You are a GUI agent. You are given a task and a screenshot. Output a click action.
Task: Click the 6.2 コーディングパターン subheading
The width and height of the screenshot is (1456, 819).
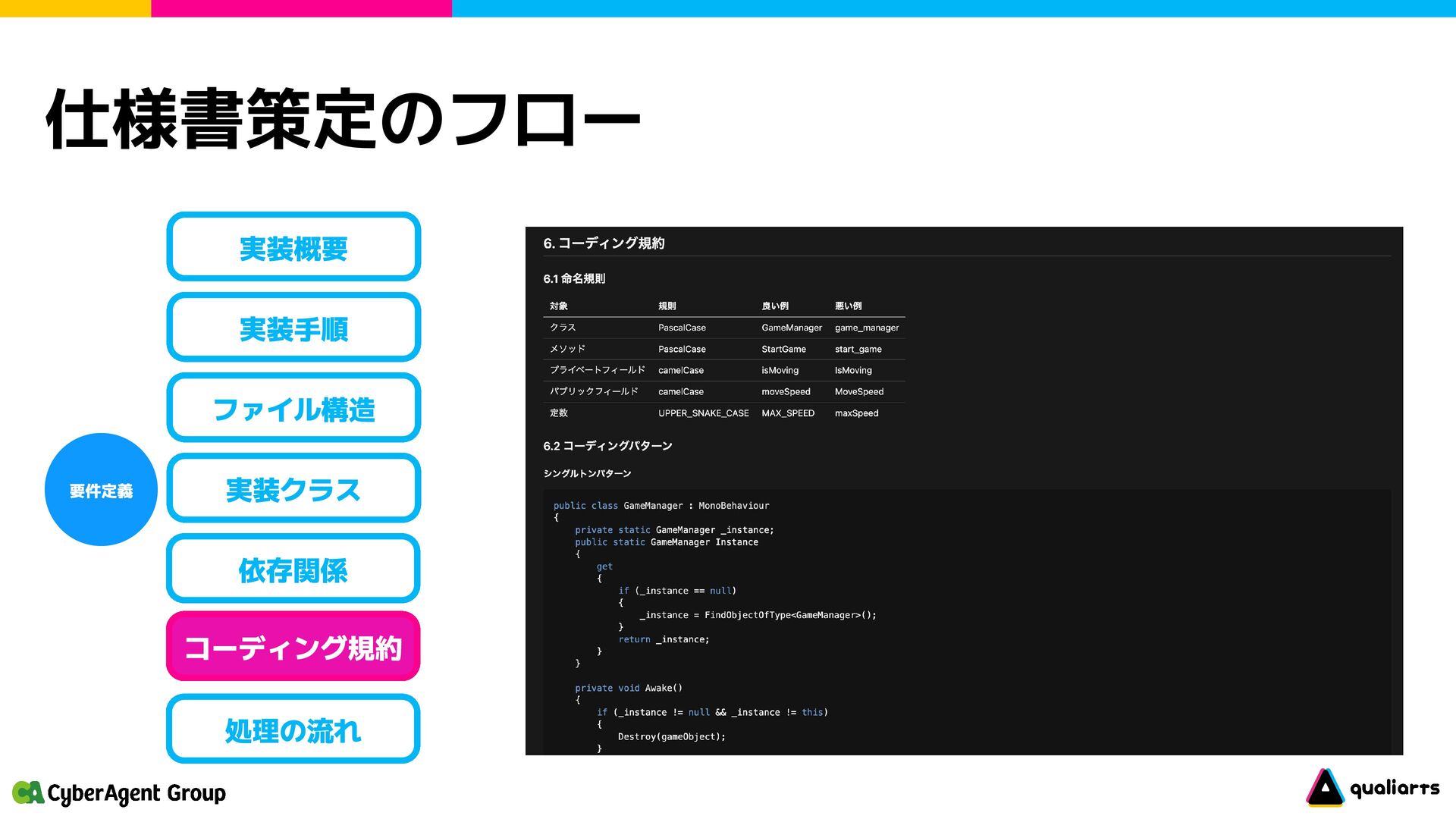pos(607,446)
